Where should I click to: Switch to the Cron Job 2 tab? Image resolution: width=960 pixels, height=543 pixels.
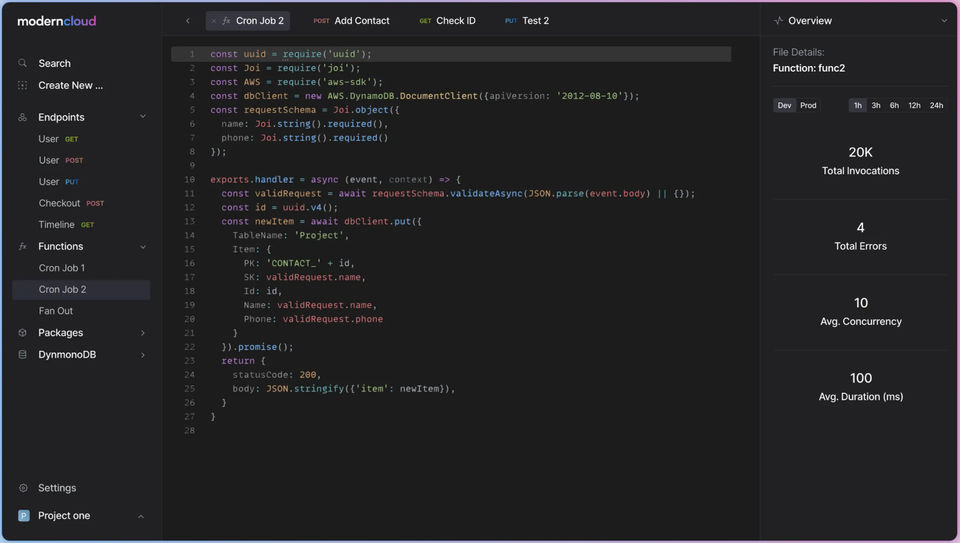pyautogui.click(x=248, y=21)
